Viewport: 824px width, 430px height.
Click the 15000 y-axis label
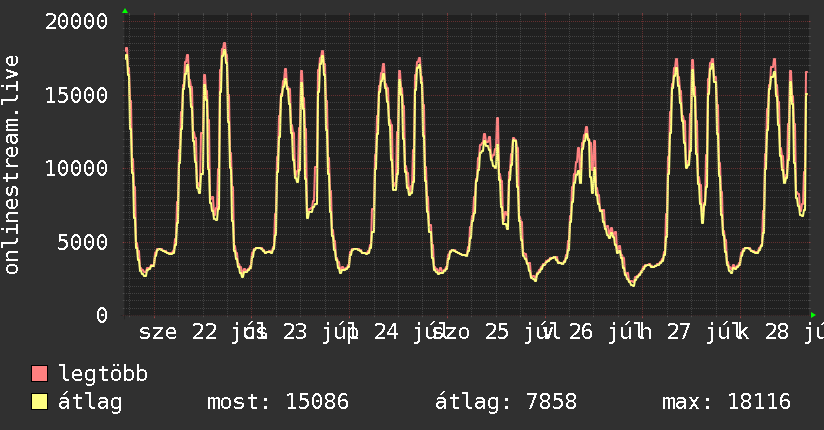point(76,95)
